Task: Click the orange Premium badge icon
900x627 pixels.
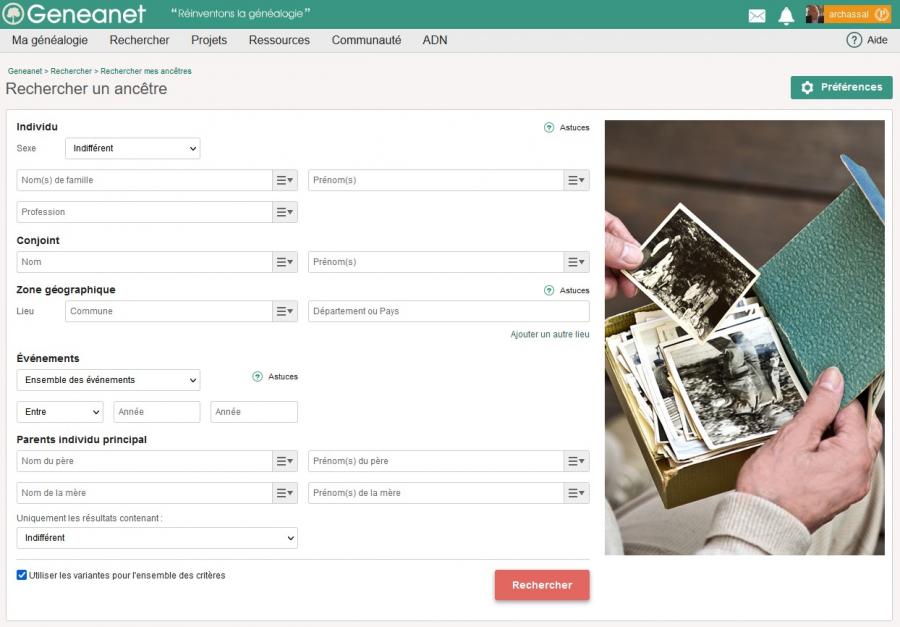Action: (x=881, y=14)
